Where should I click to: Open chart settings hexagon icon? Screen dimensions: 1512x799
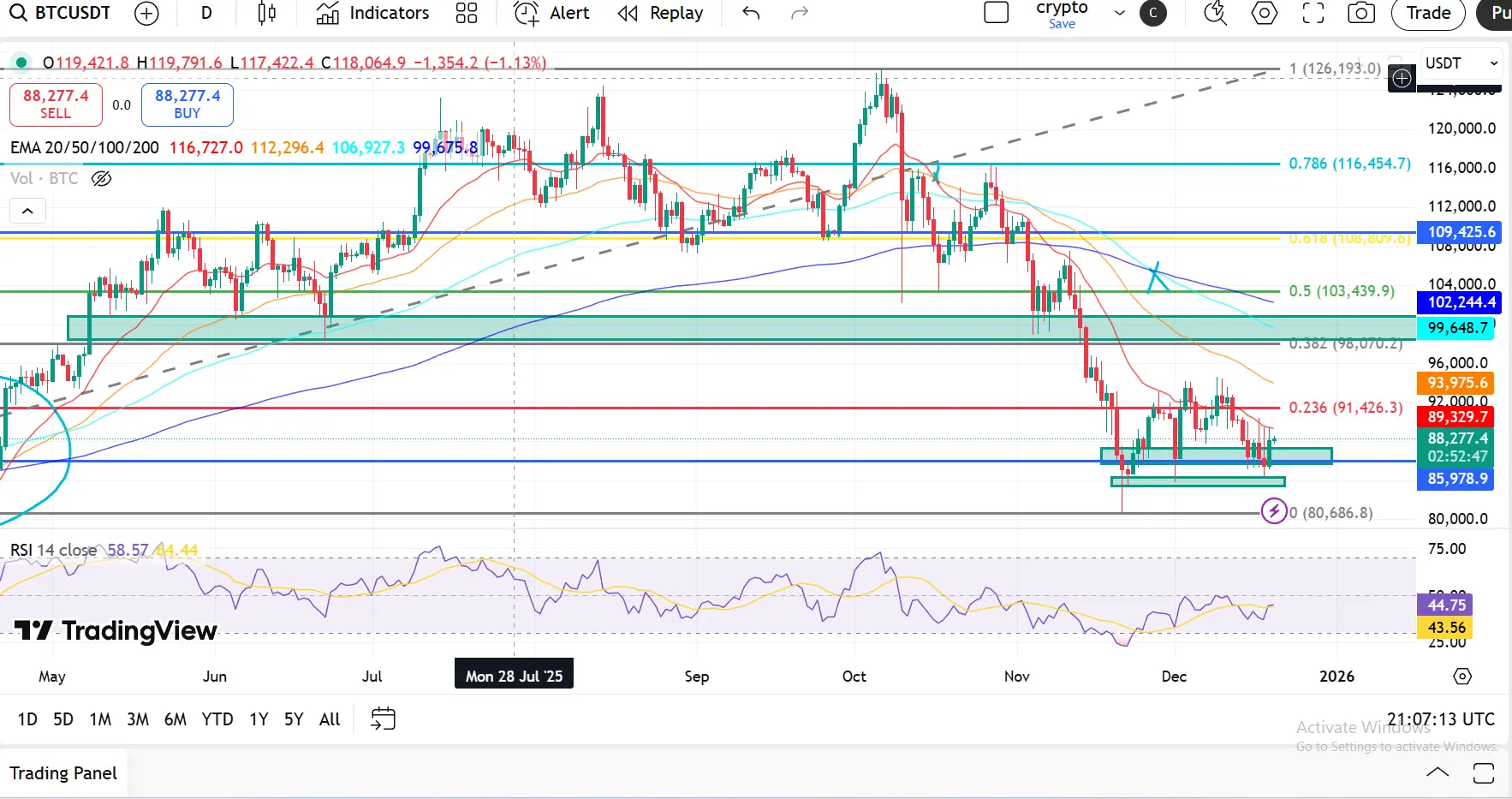[x=1265, y=13]
